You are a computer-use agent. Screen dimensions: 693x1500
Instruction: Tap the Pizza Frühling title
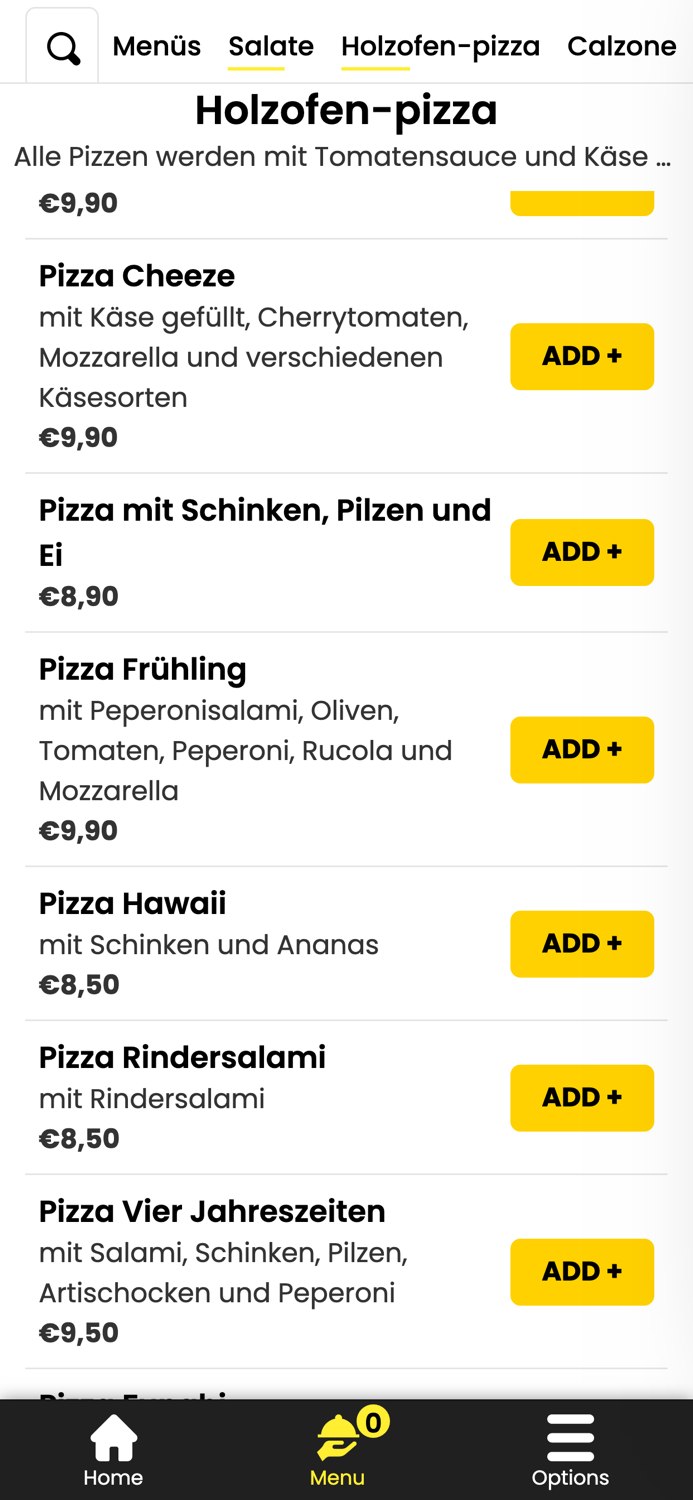(x=142, y=669)
